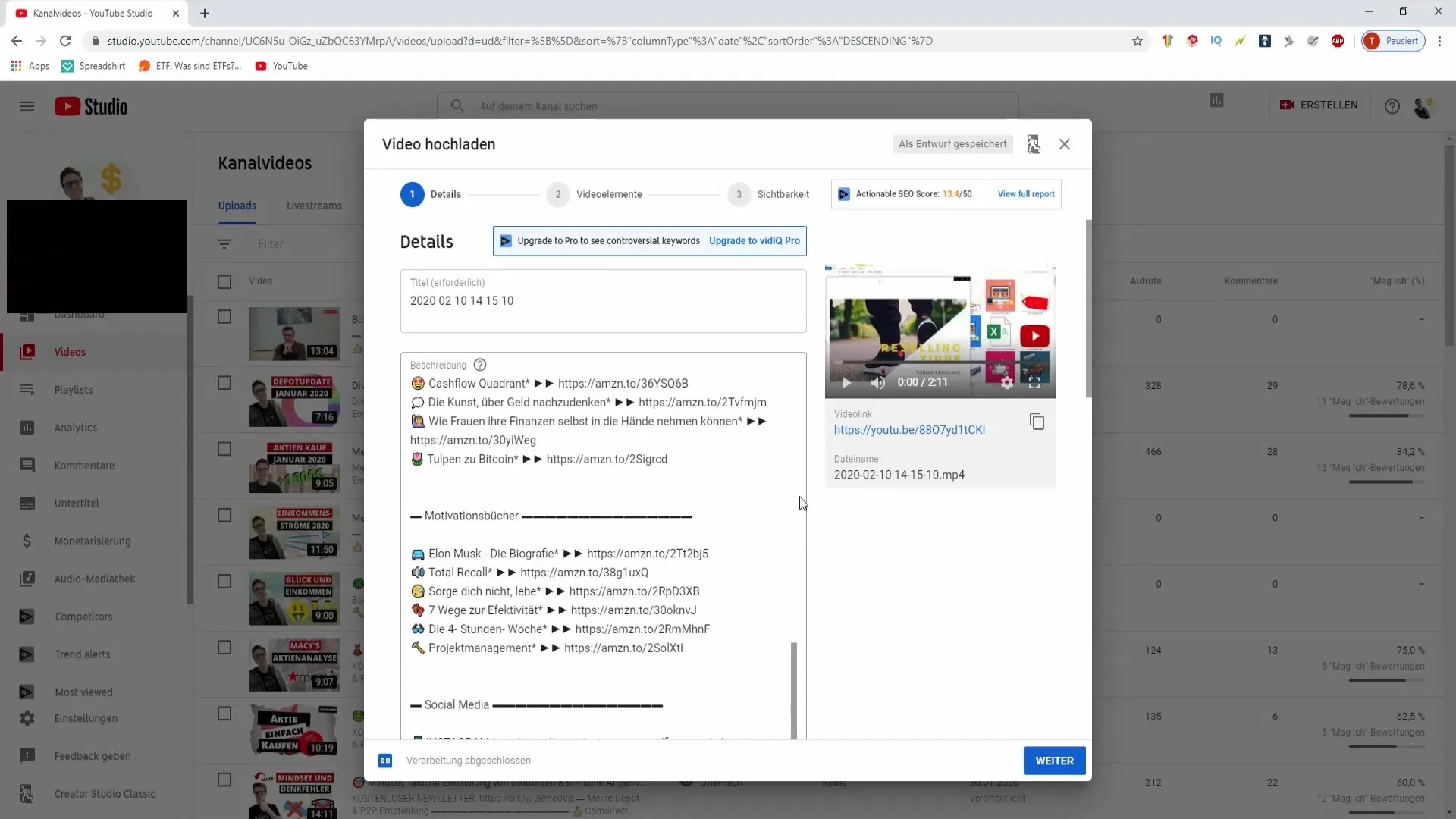Click the Trend alerts sidebar icon
Image resolution: width=1456 pixels, height=819 pixels.
[27, 654]
